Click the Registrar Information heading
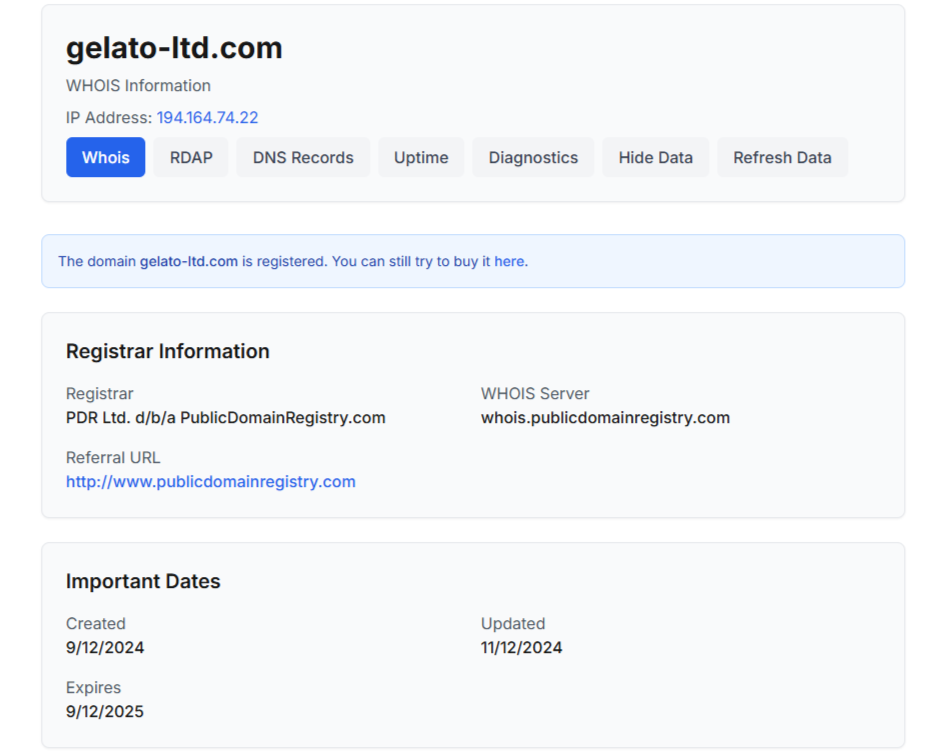 tap(167, 351)
